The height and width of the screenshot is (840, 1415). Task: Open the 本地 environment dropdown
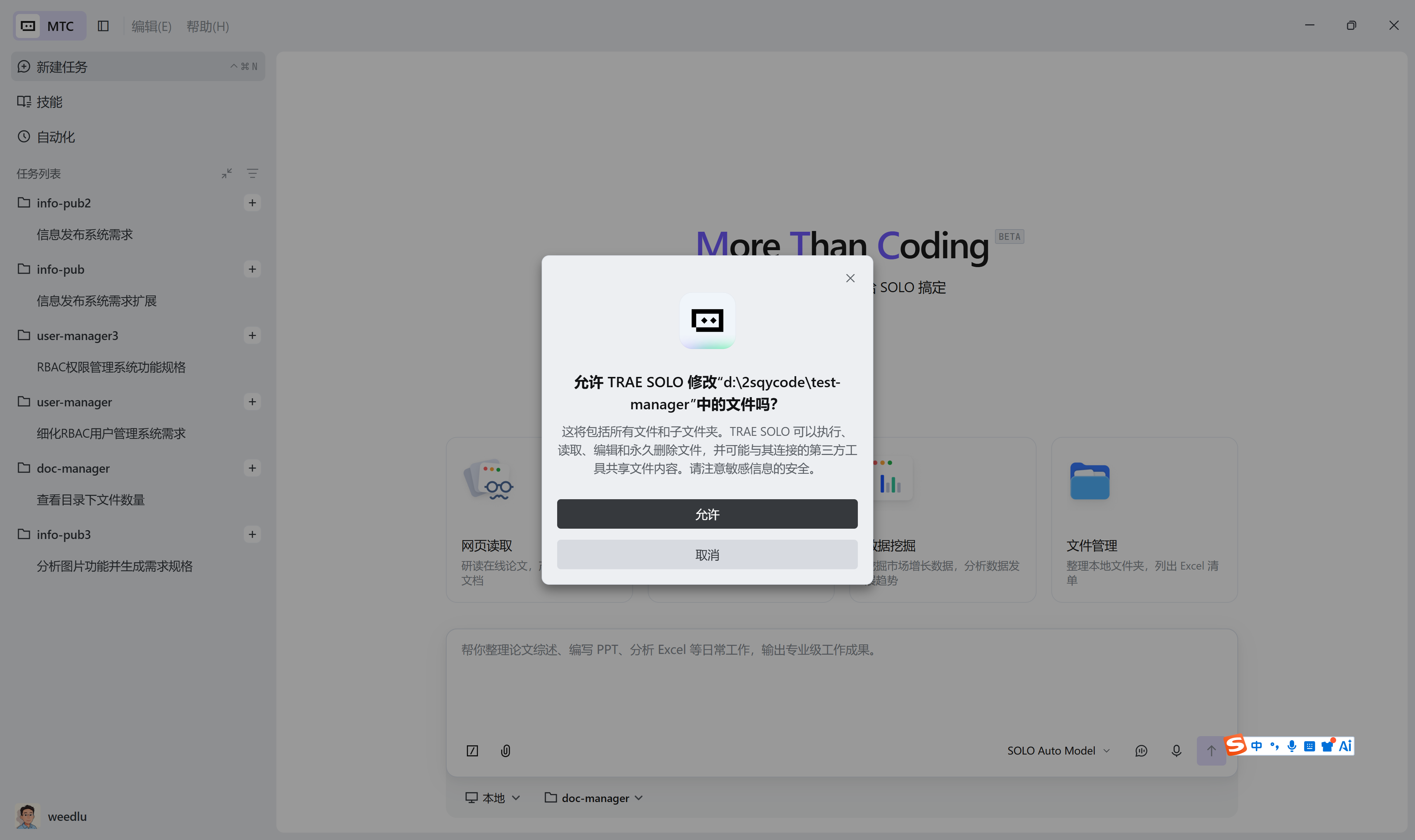click(492, 798)
